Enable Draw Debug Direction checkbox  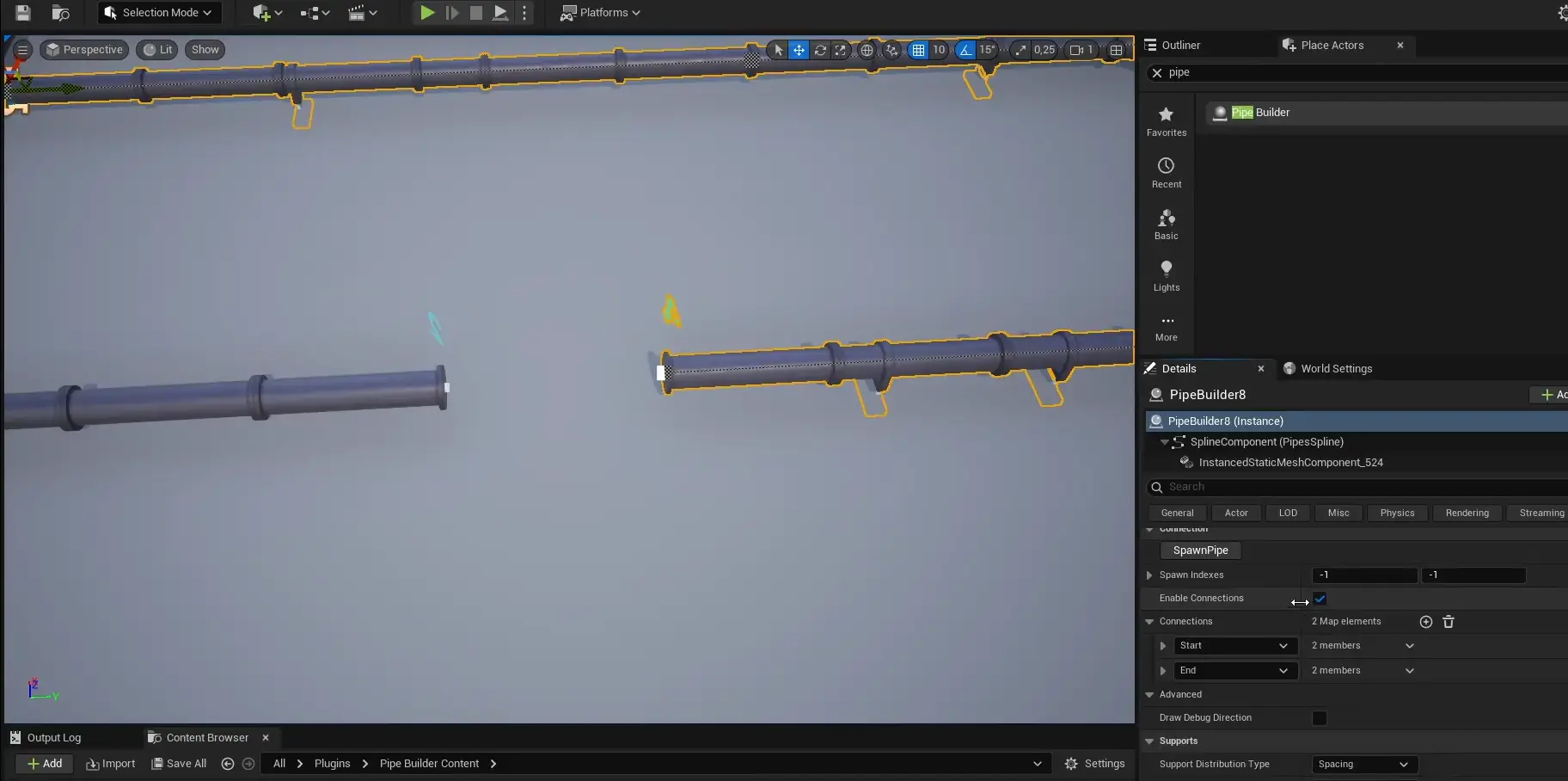click(x=1320, y=718)
